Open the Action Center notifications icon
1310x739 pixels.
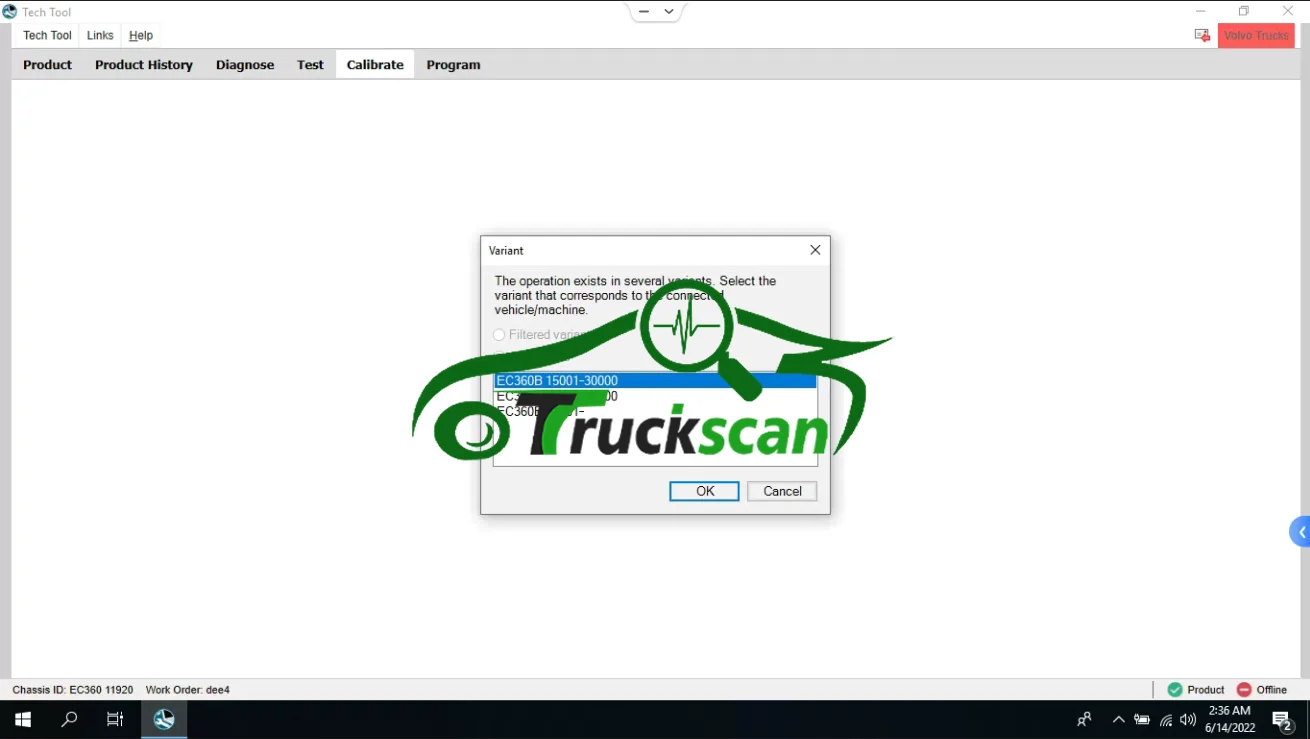1282,720
